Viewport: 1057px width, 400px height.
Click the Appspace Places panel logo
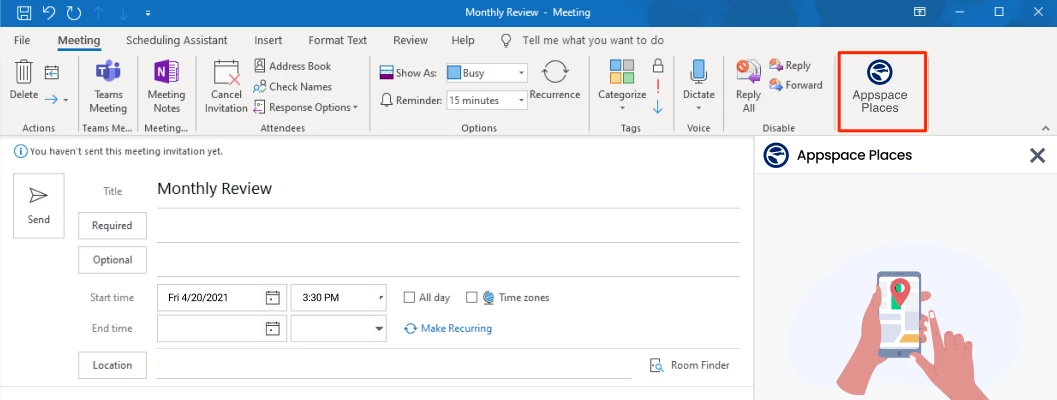click(x=776, y=156)
